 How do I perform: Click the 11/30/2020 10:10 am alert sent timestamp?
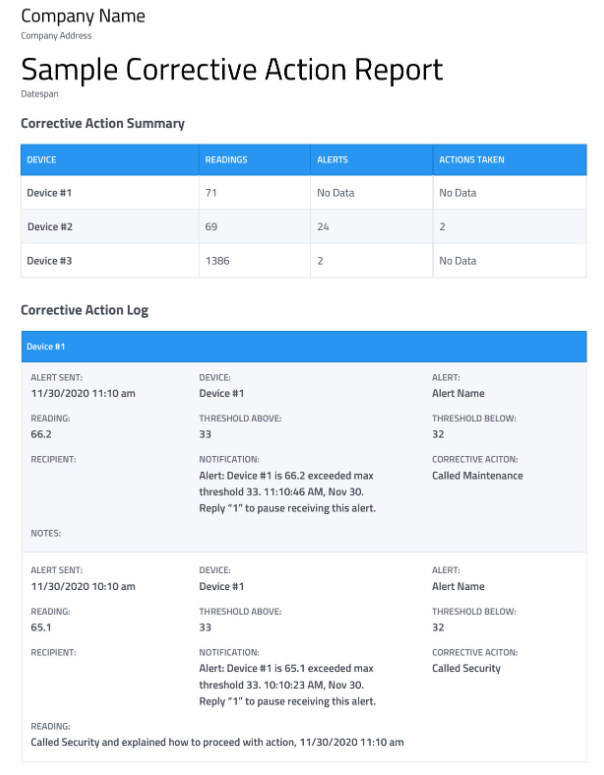pyautogui.click(x=83, y=586)
